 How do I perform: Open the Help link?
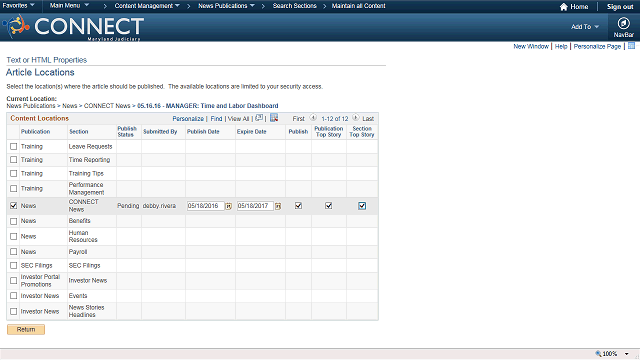click(x=561, y=46)
